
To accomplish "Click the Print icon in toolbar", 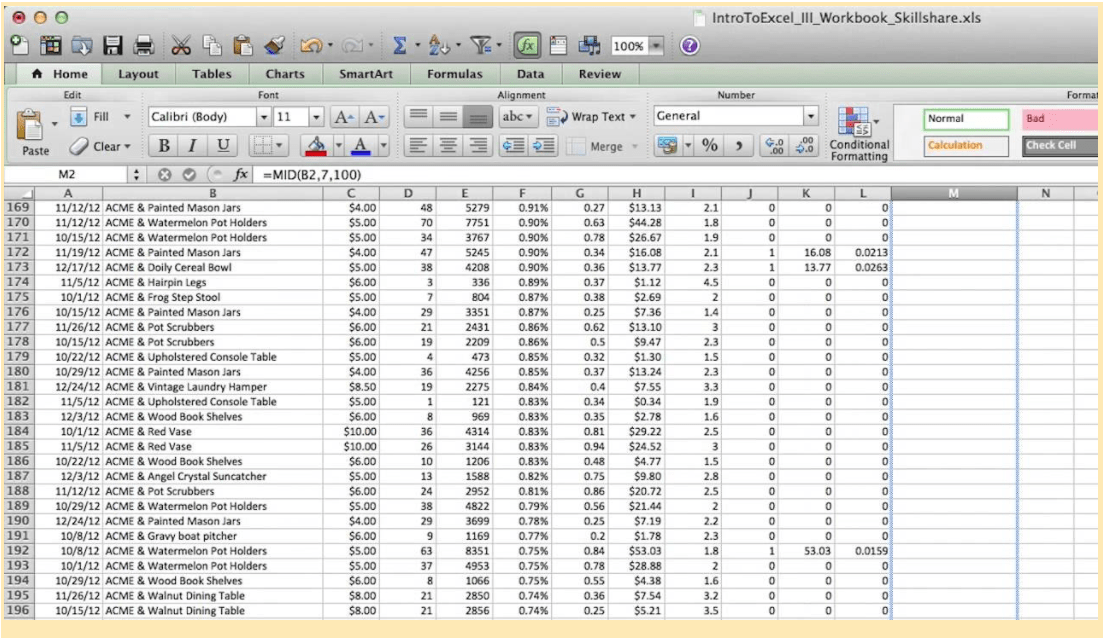I will pos(144,46).
